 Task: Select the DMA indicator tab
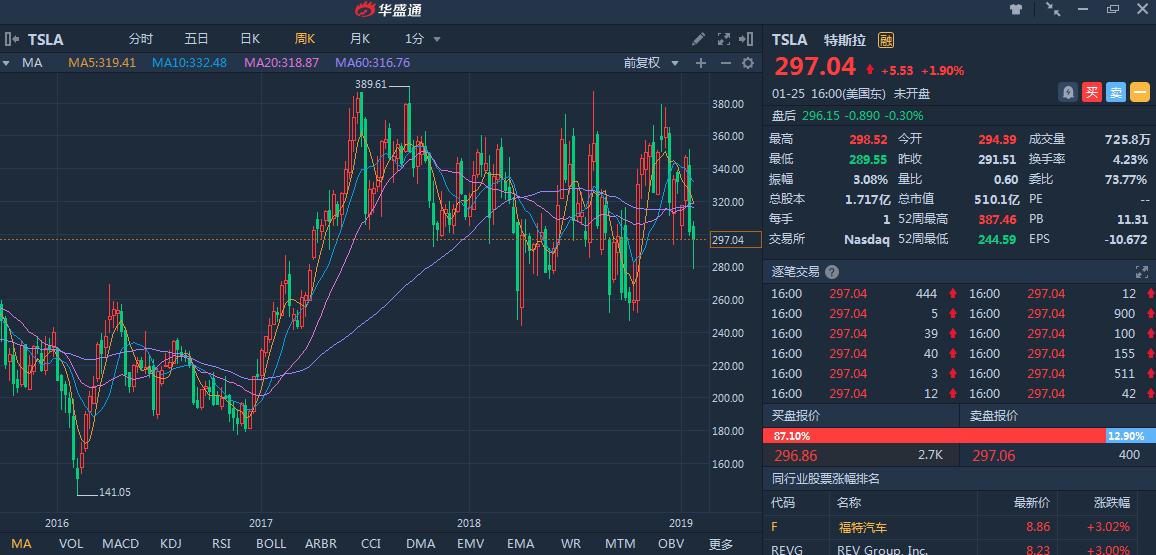[420, 544]
